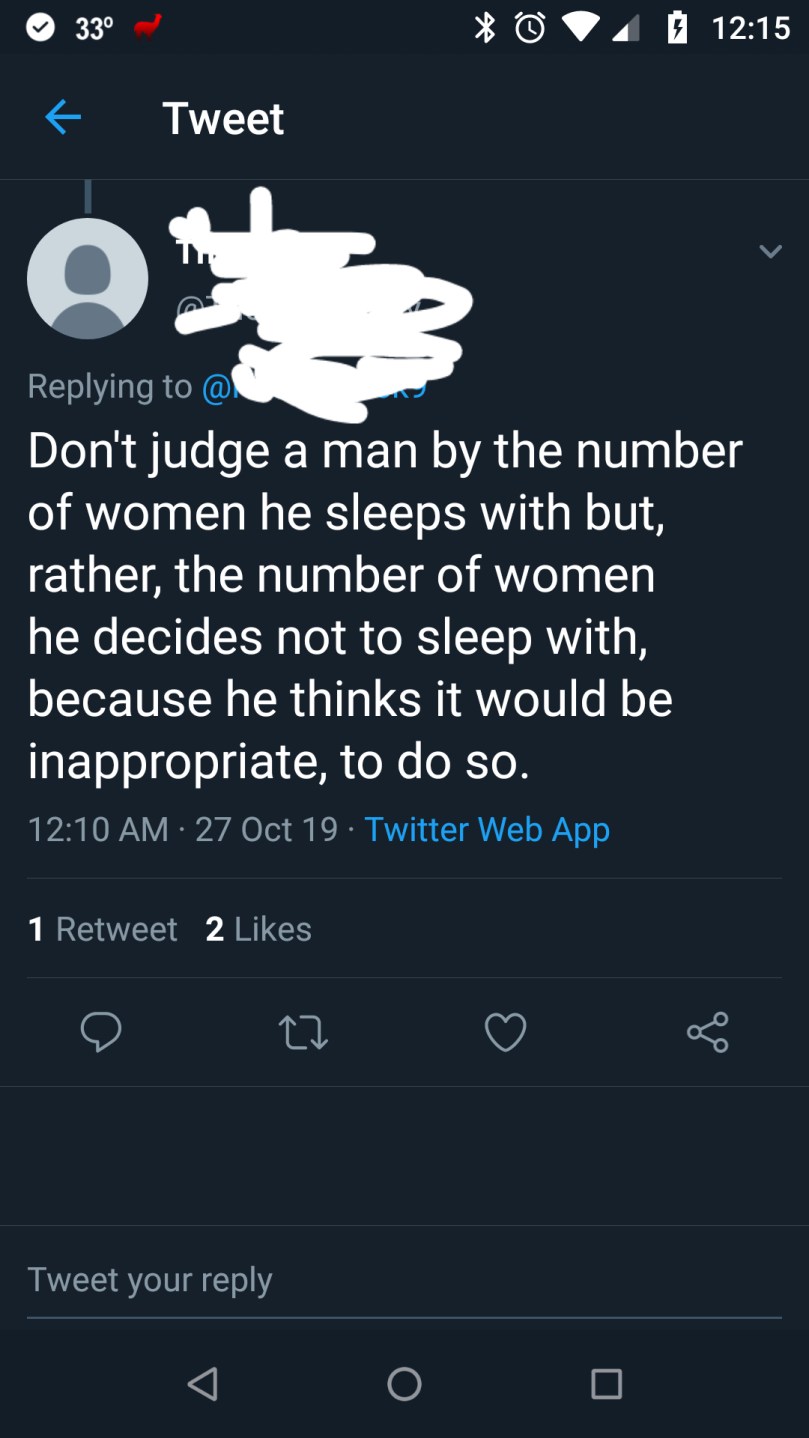Tap the Bluetooth status icon
The image size is (809, 1438).
[x=485, y=28]
